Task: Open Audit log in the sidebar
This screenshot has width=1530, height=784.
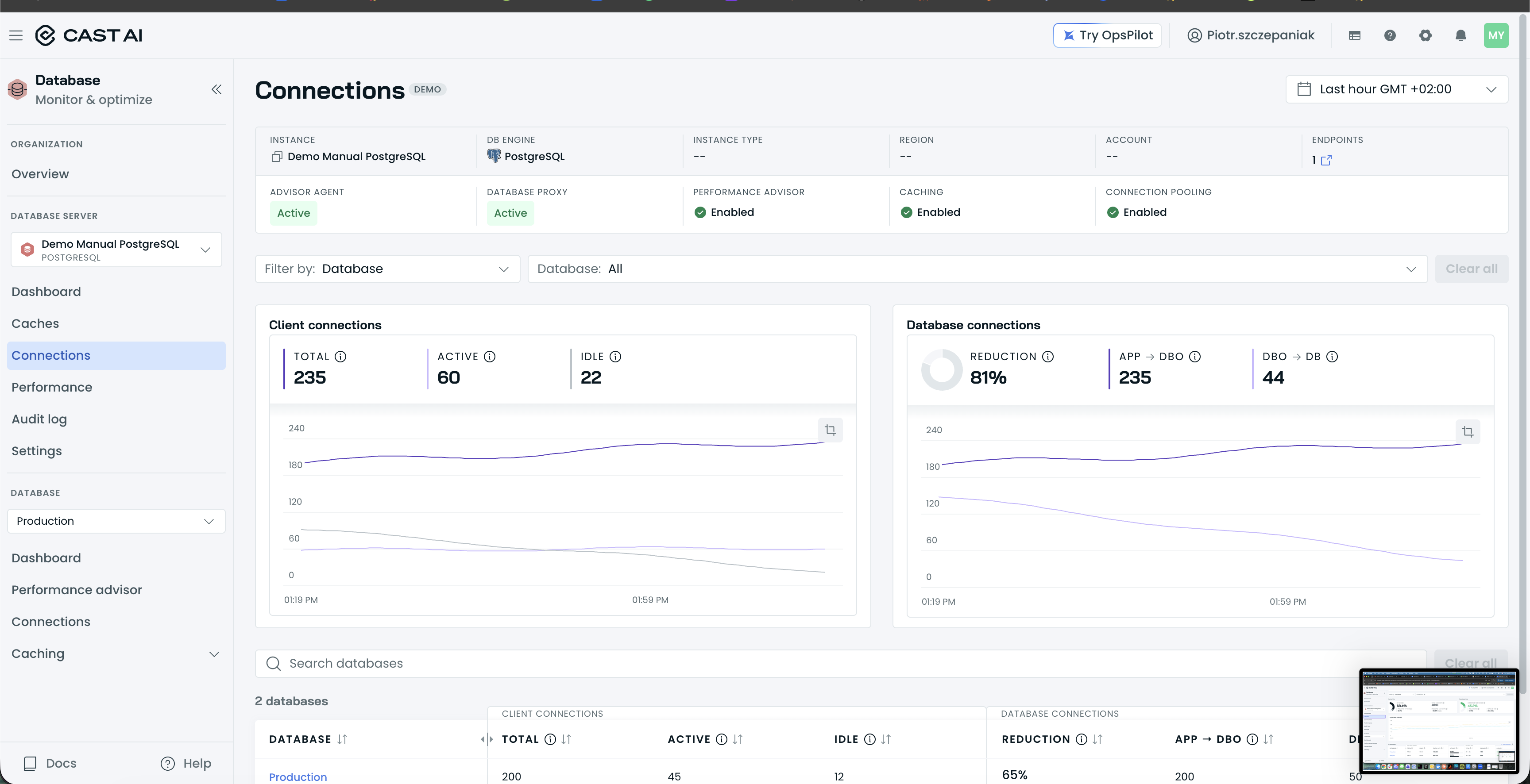Action: pos(39,419)
